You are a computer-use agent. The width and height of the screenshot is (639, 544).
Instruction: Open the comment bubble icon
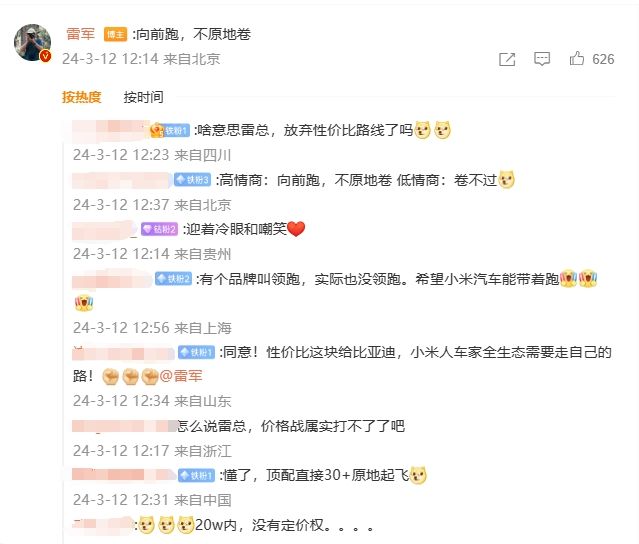coord(542,59)
